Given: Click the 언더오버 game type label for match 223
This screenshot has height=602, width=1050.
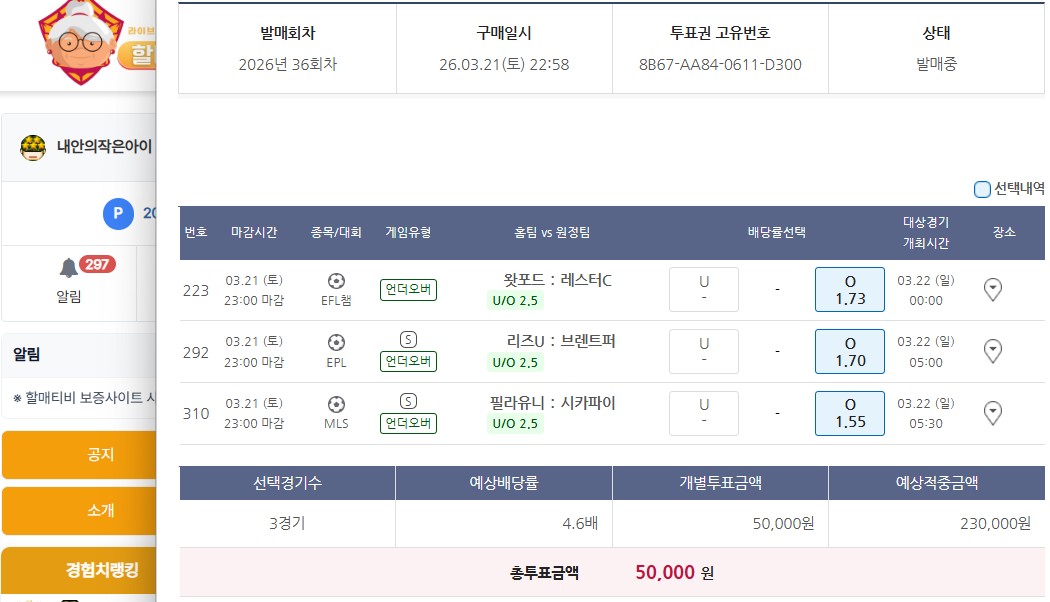Looking at the screenshot, I should coord(408,290).
